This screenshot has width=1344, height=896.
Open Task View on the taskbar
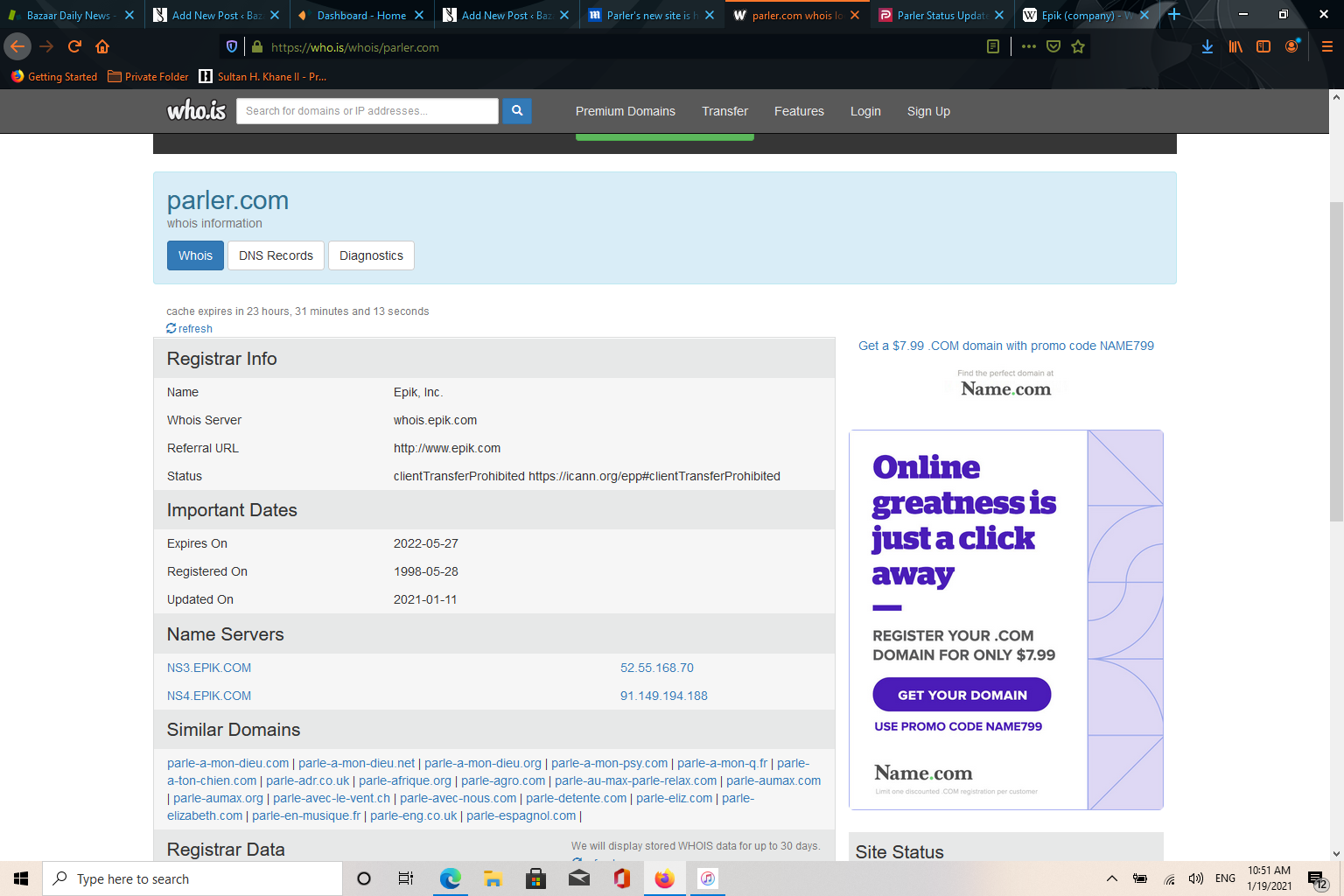point(406,878)
